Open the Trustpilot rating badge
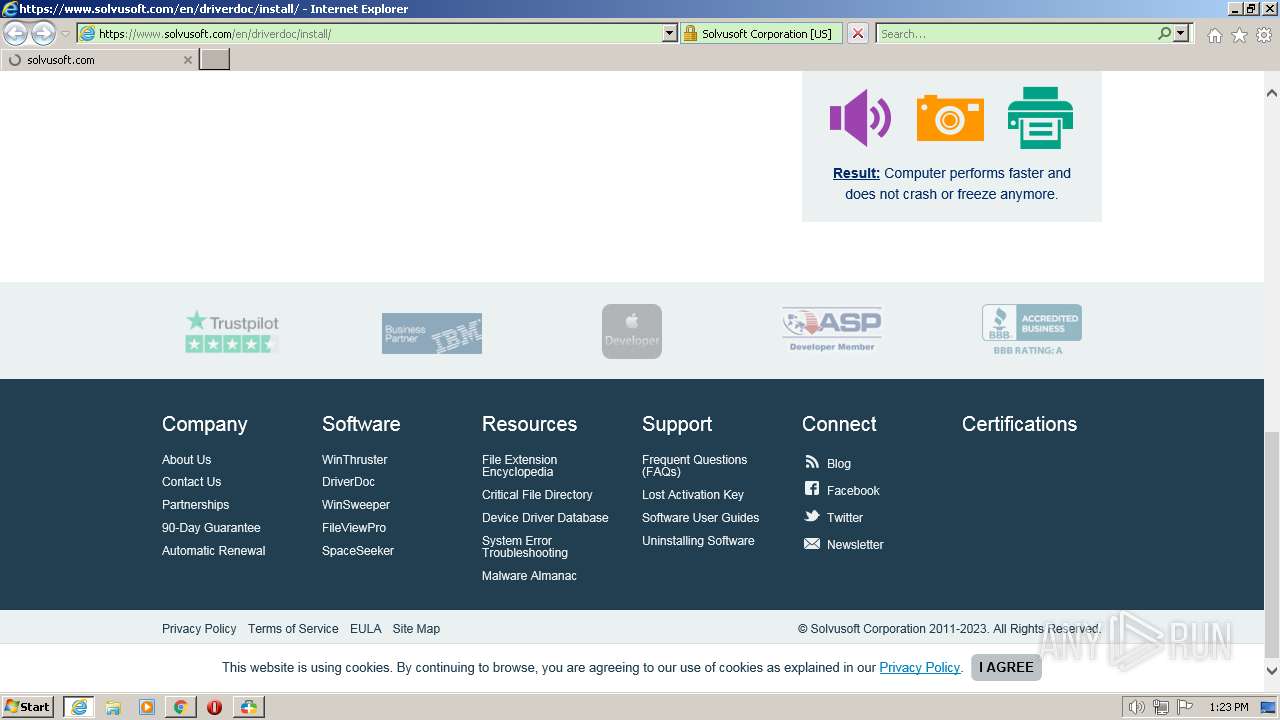 (x=232, y=331)
